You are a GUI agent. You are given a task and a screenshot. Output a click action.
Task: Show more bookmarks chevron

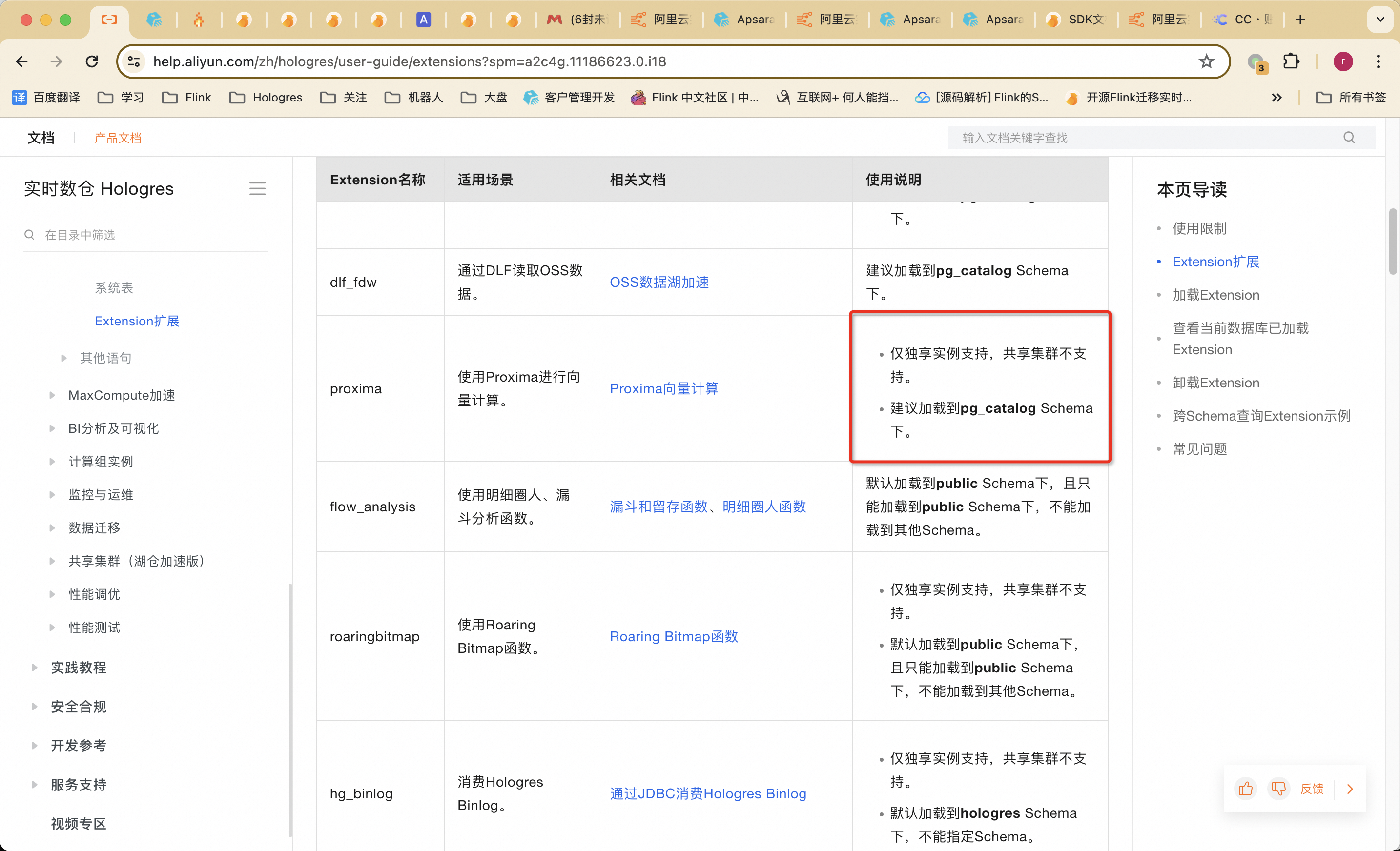click(x=1276, y=98)
